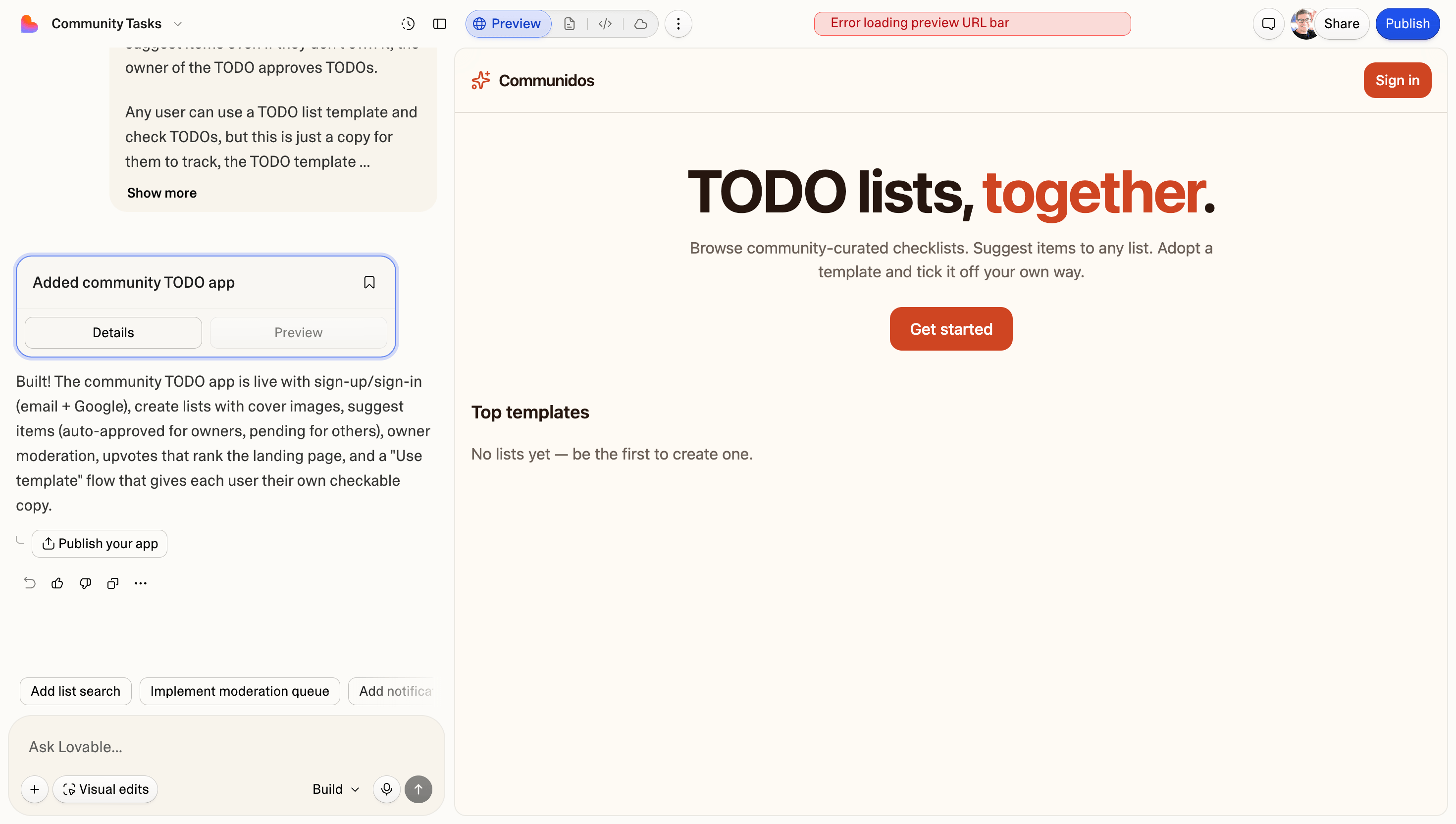Click Show more in the prompt
The image size is (1456, 824).
coord(162,193)
